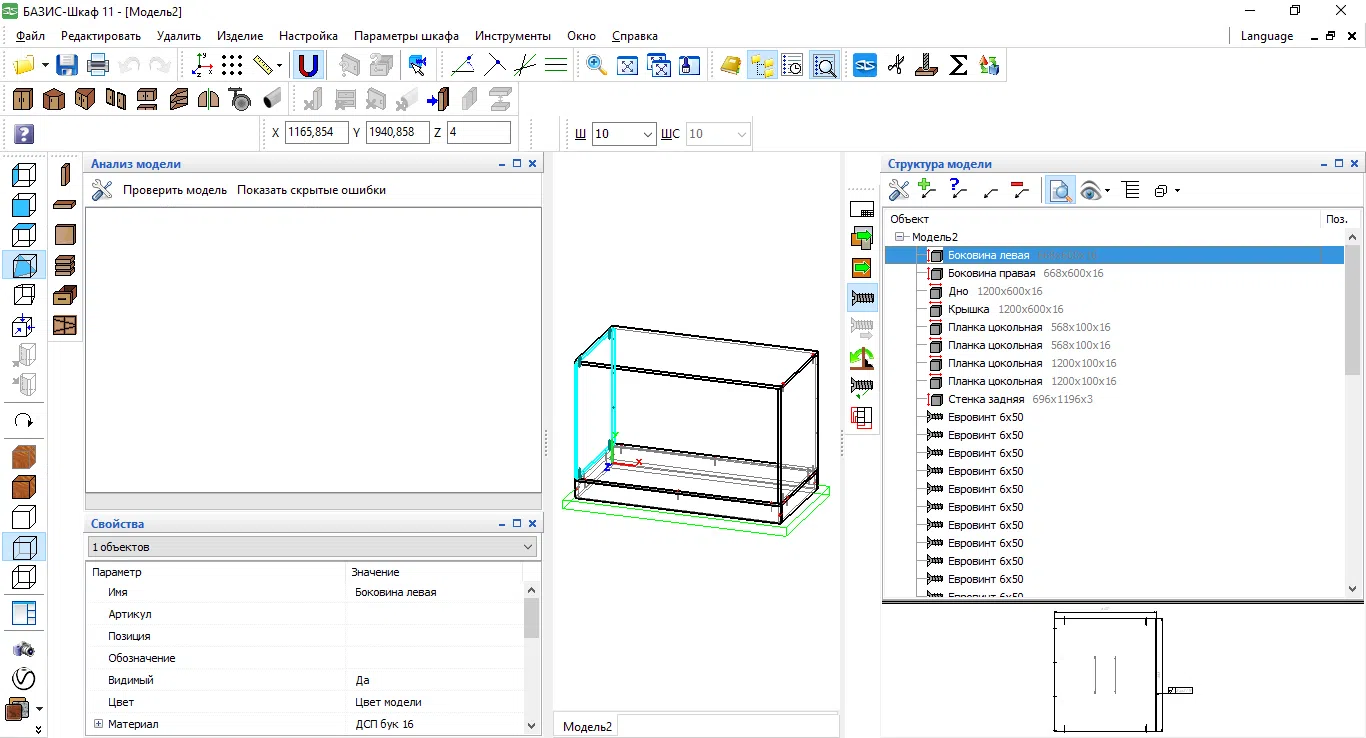Click the parallel lines icon
Image resolution: width=1366 pixels, height=738 pixels.
point(556,66)
